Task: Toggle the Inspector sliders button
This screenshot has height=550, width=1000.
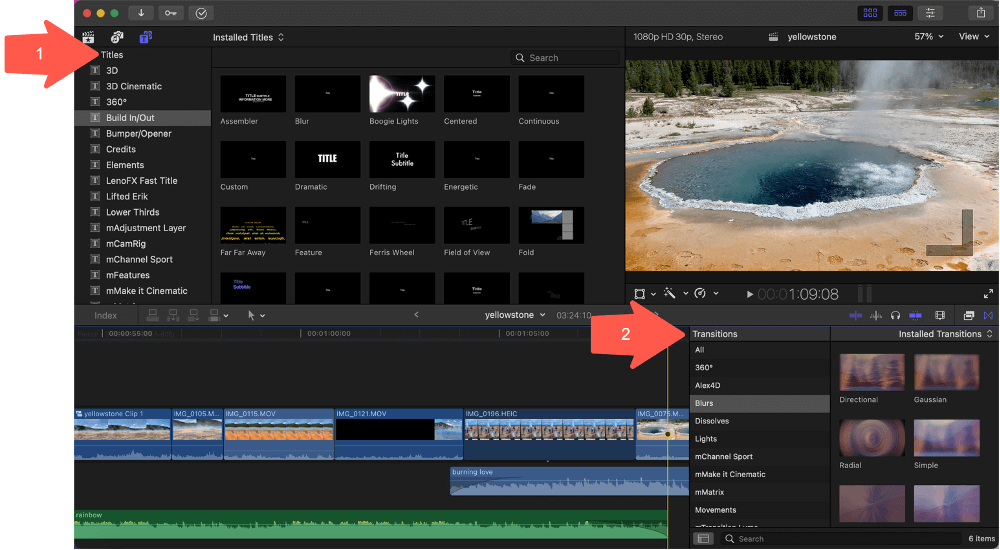Action: (930, 13)
